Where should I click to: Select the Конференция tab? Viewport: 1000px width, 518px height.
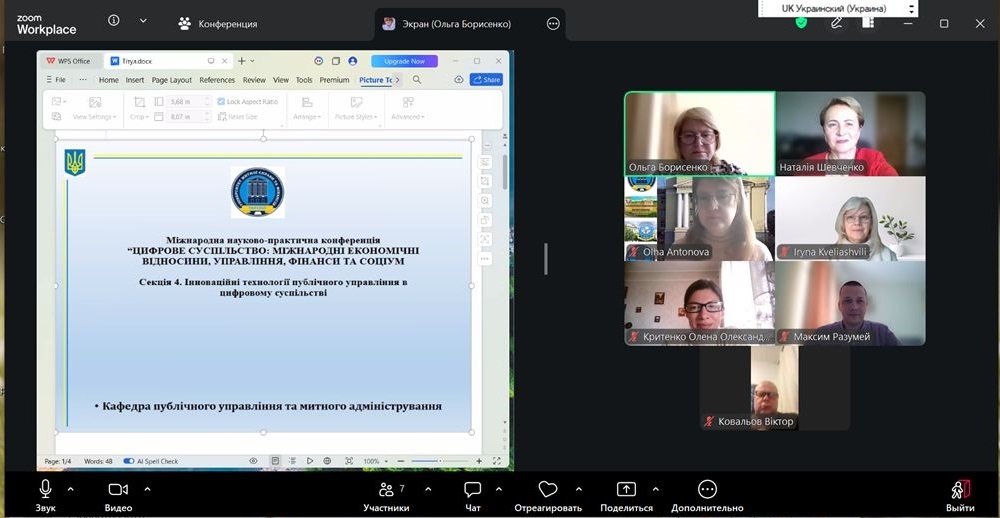pos(217,24)
